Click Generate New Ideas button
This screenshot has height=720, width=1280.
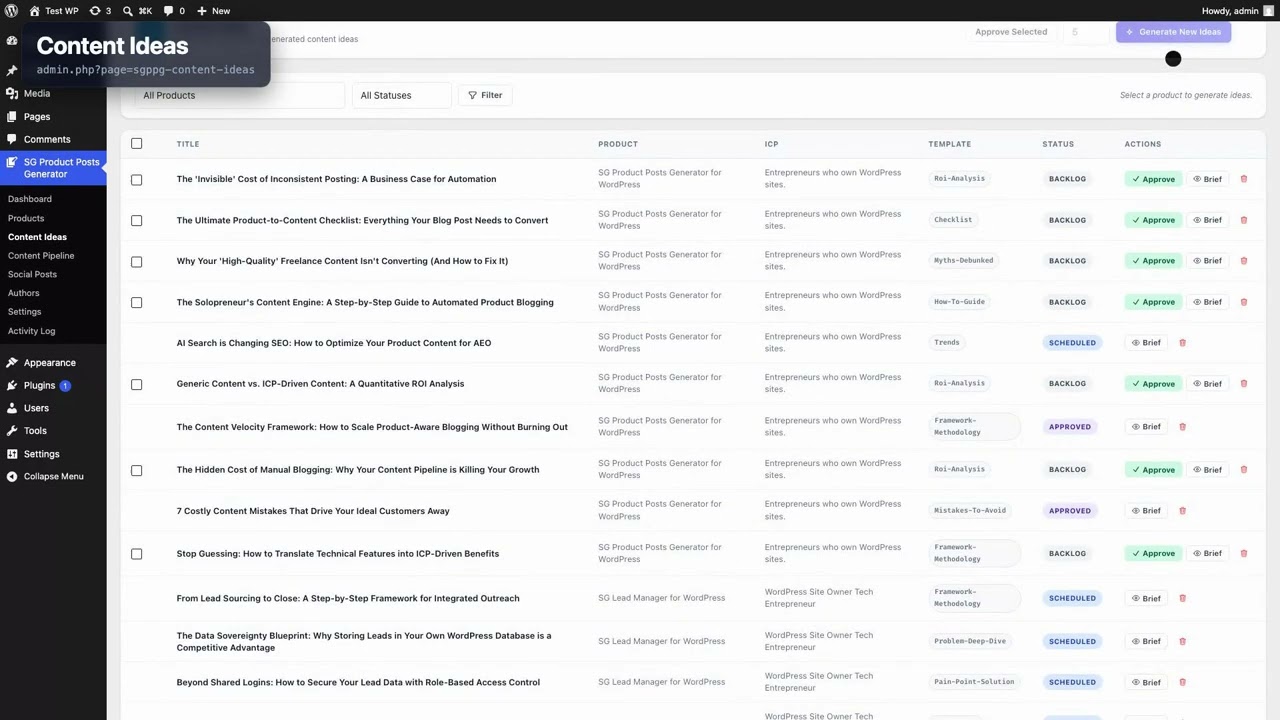(1174, 32)
